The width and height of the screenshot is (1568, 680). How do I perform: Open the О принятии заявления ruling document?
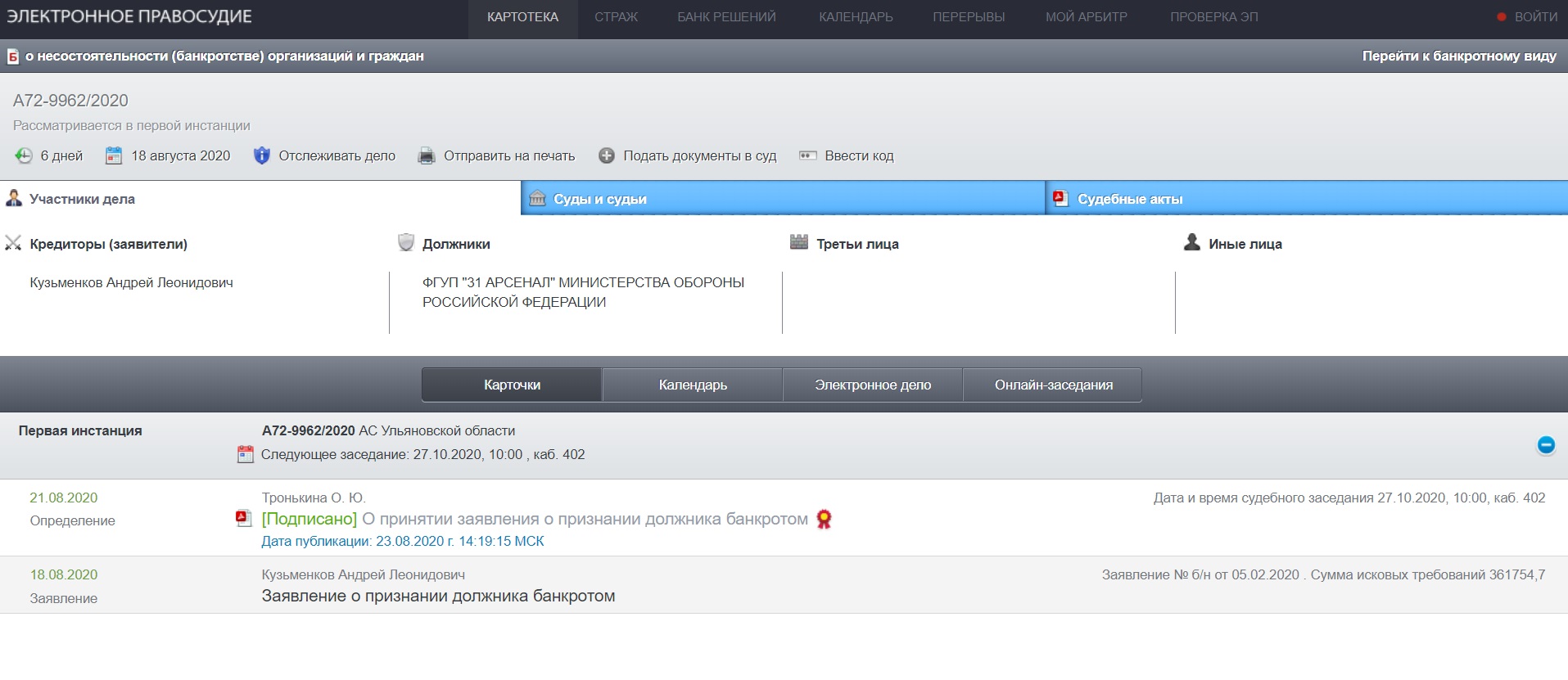(585, 519)
